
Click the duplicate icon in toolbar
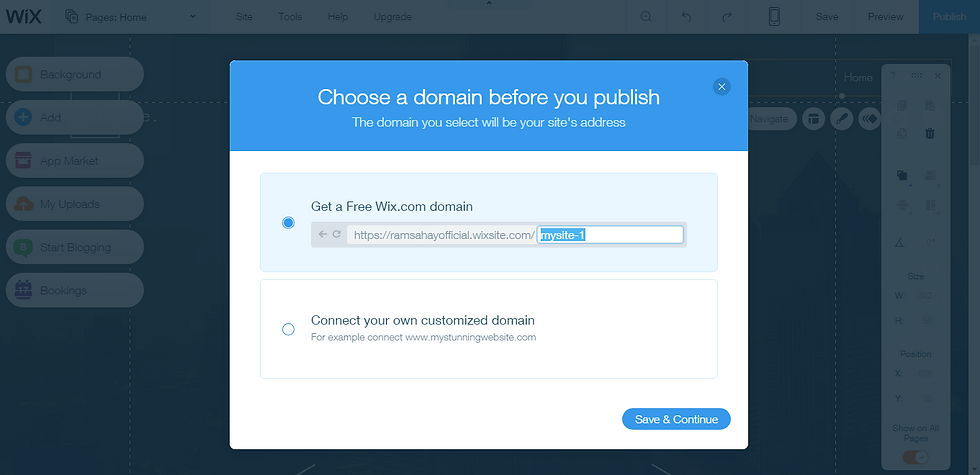click(x=901, y=133)
